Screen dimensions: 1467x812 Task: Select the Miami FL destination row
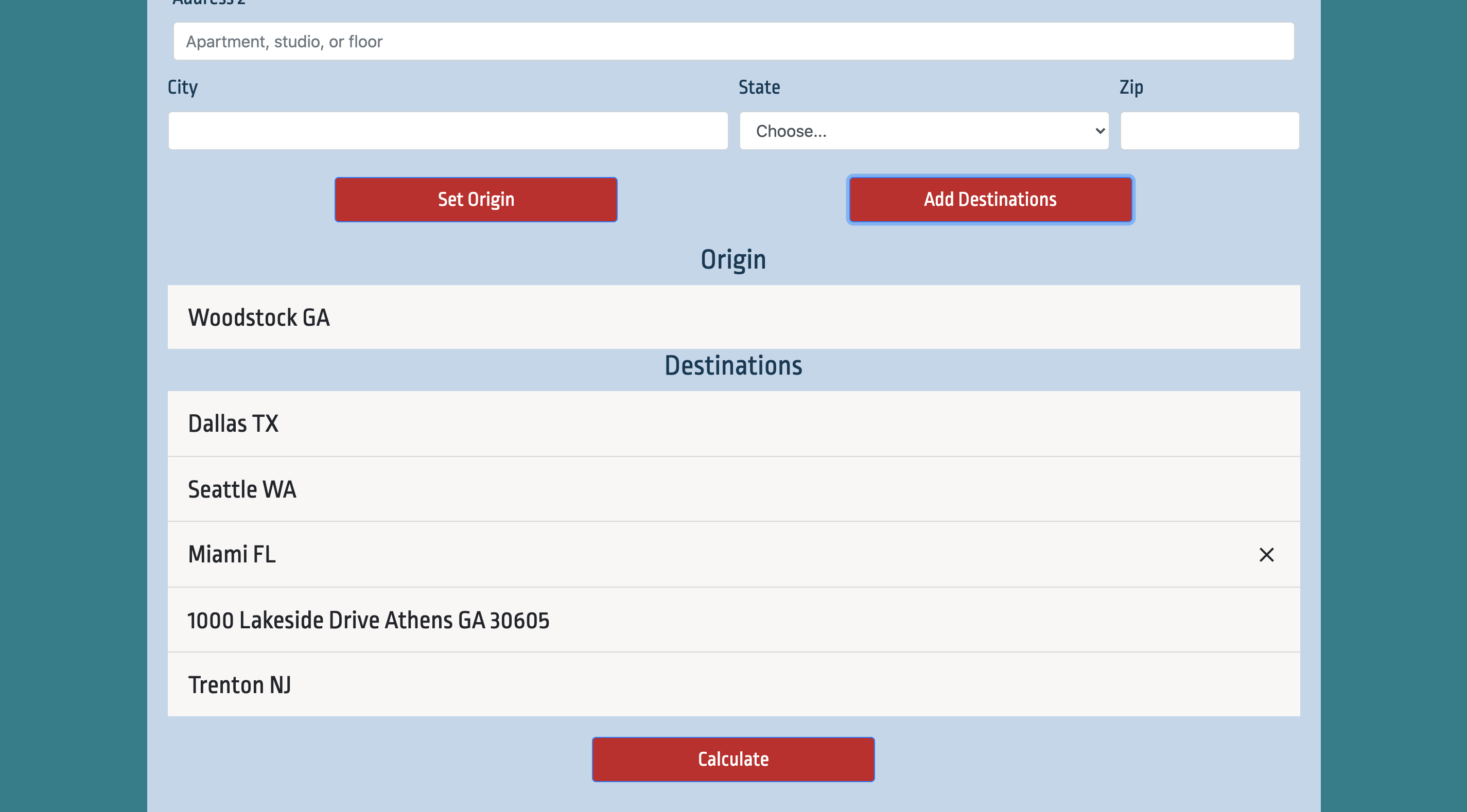coord(733,555)
